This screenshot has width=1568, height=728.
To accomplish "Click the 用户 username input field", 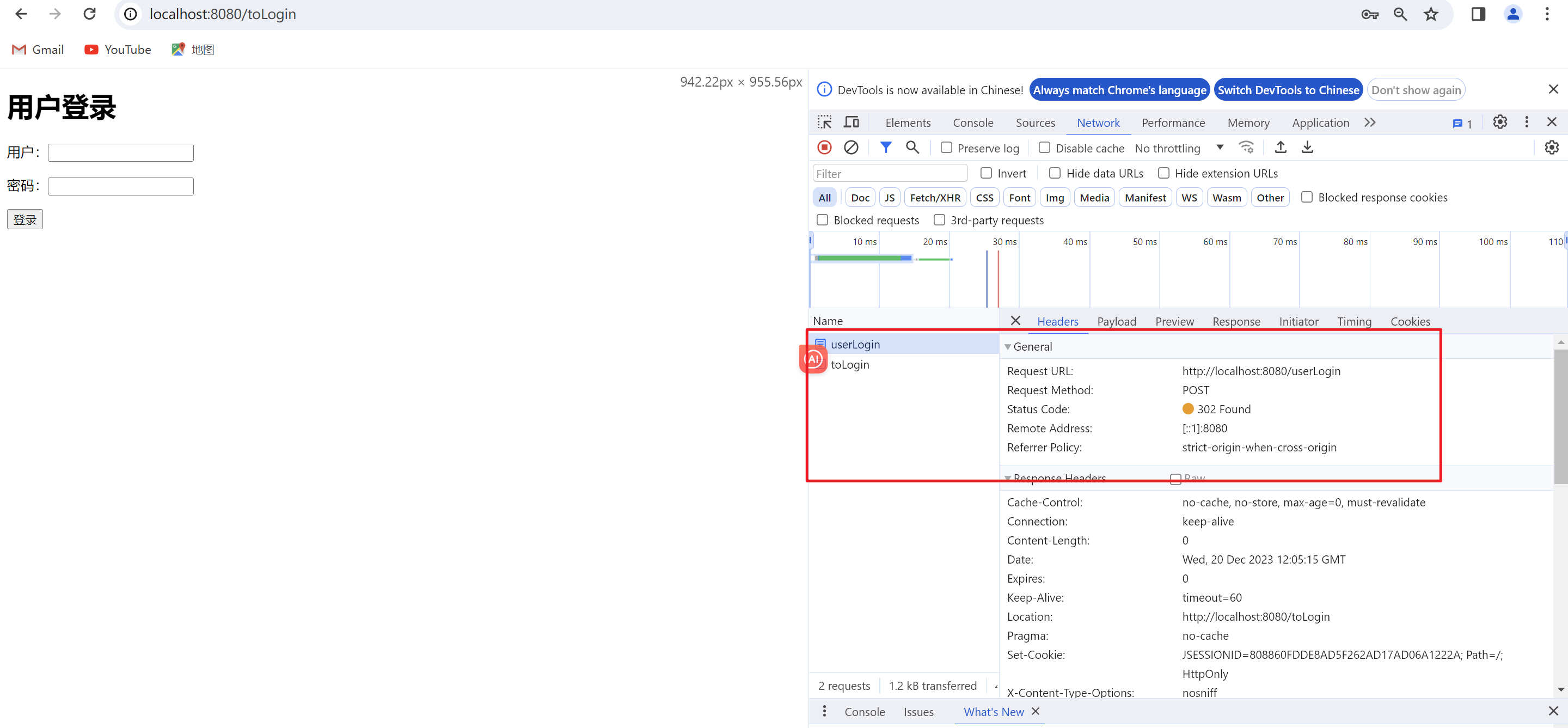I will [x=120, y=152].
